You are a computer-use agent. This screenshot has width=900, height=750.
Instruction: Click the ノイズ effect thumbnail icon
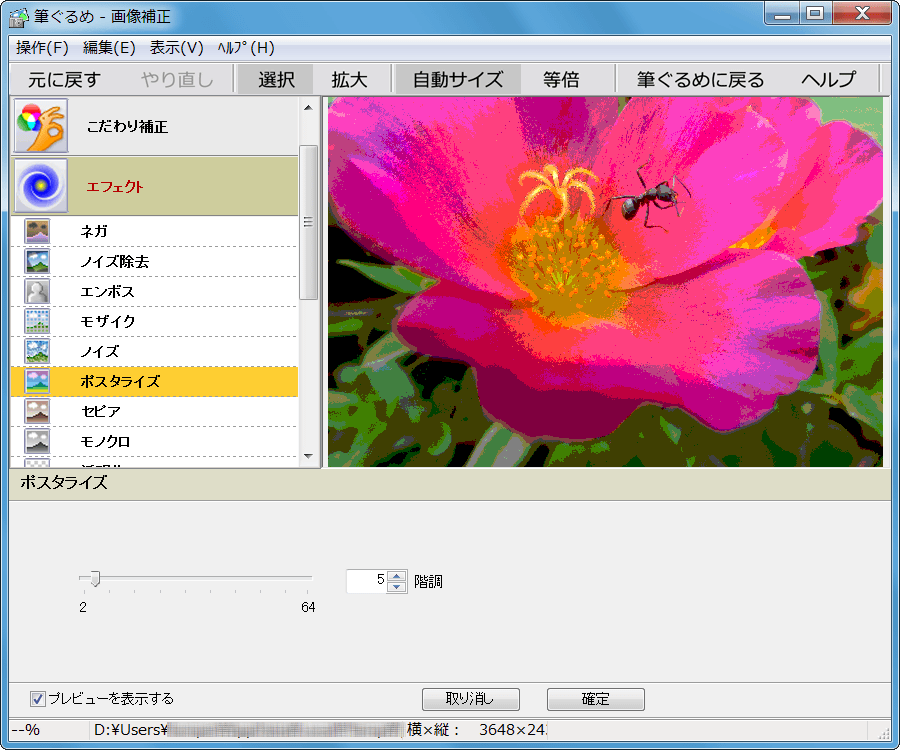tap(37, 351)
